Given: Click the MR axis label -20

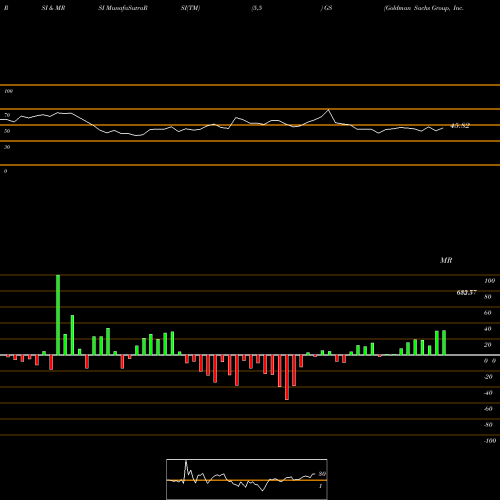Looking at the screenshot, I should click(488, 377).
